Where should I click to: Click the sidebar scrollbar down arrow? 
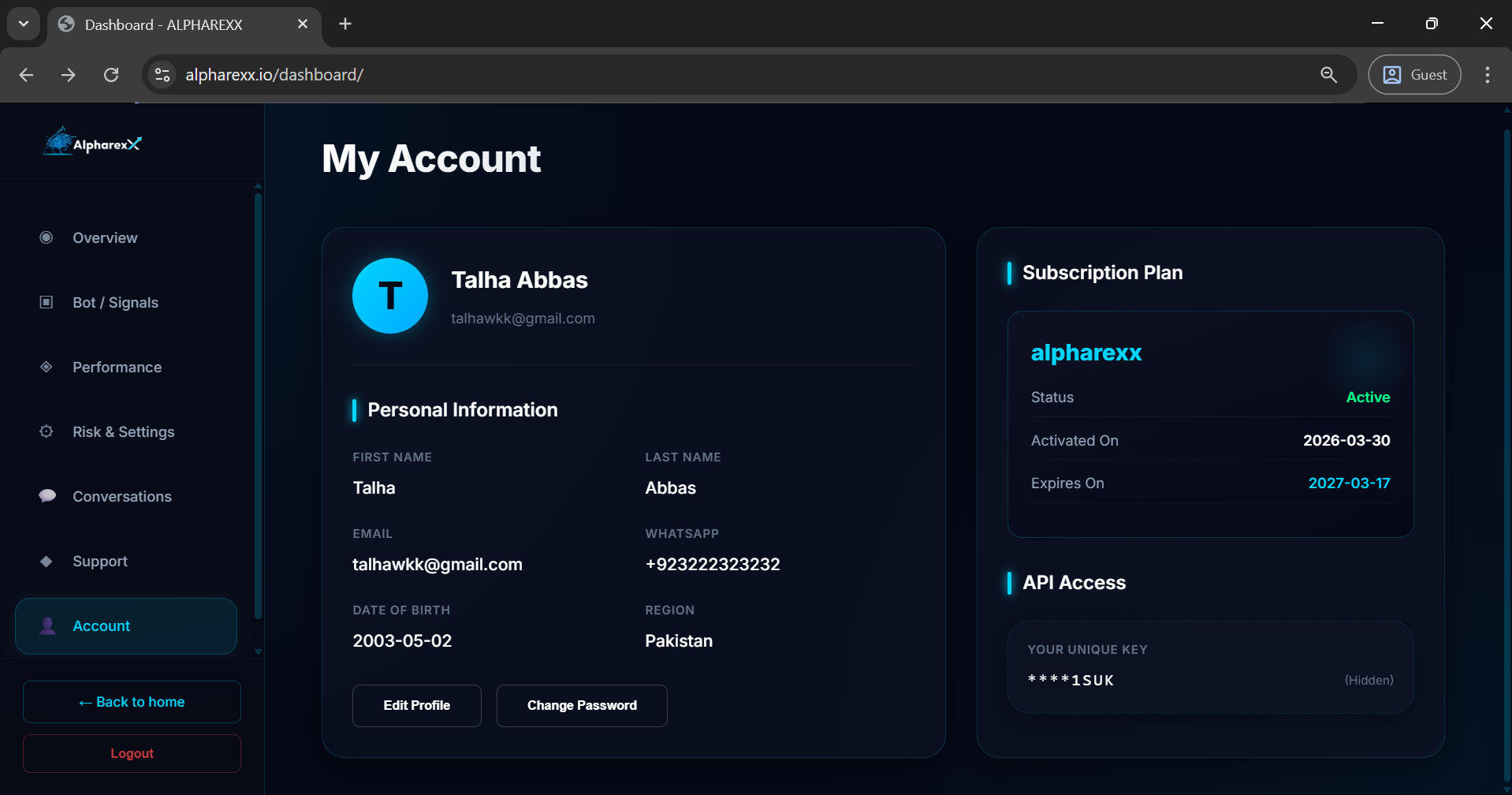tap(258, 652)
